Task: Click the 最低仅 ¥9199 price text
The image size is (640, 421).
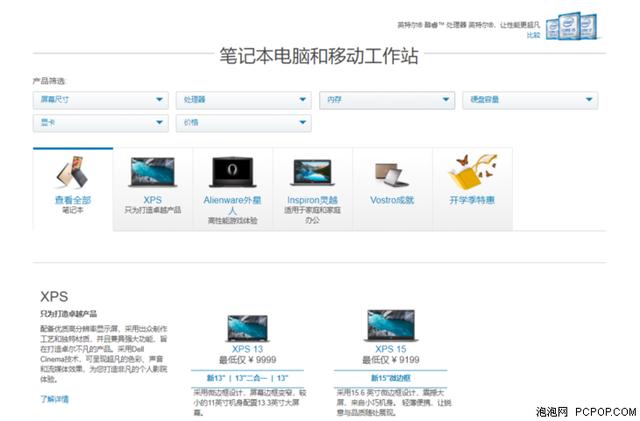Action: pos(391,360)
